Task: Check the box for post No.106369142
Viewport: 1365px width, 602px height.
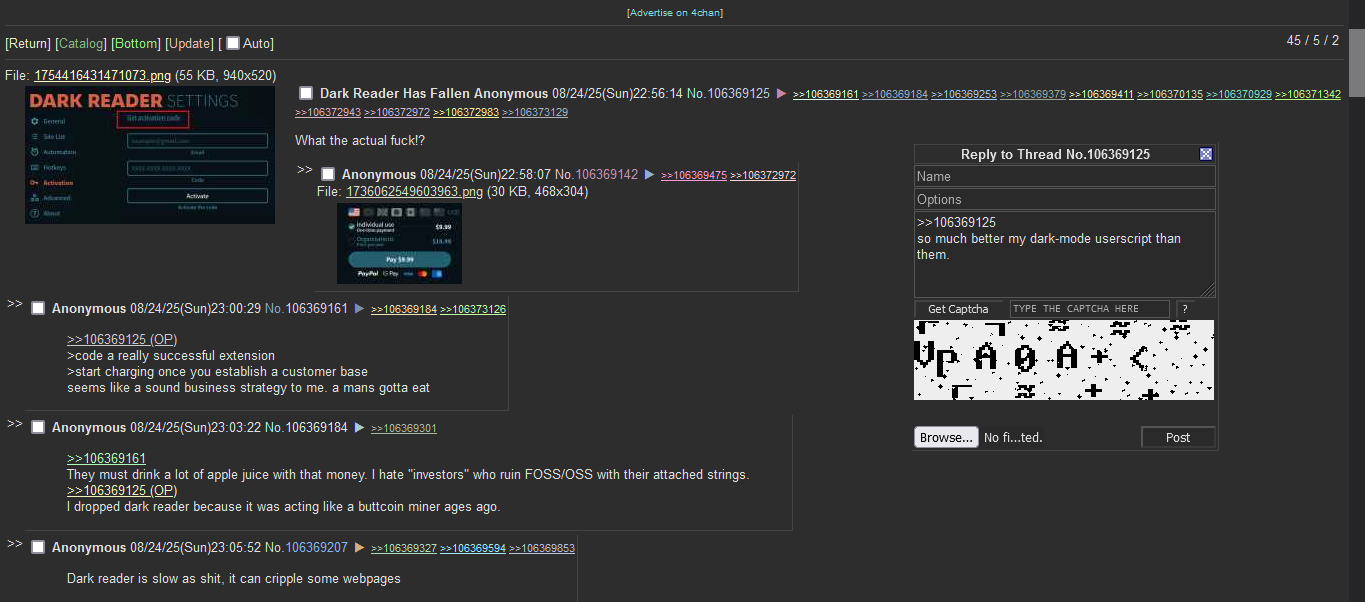Action: click(x=328, y=174)
